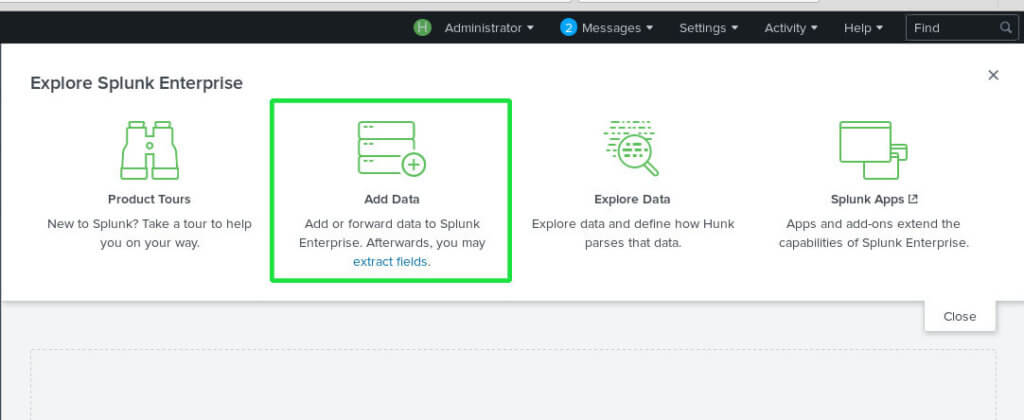Click the blue Messages count badge
1024x420 pixels.
coord(568,28)
